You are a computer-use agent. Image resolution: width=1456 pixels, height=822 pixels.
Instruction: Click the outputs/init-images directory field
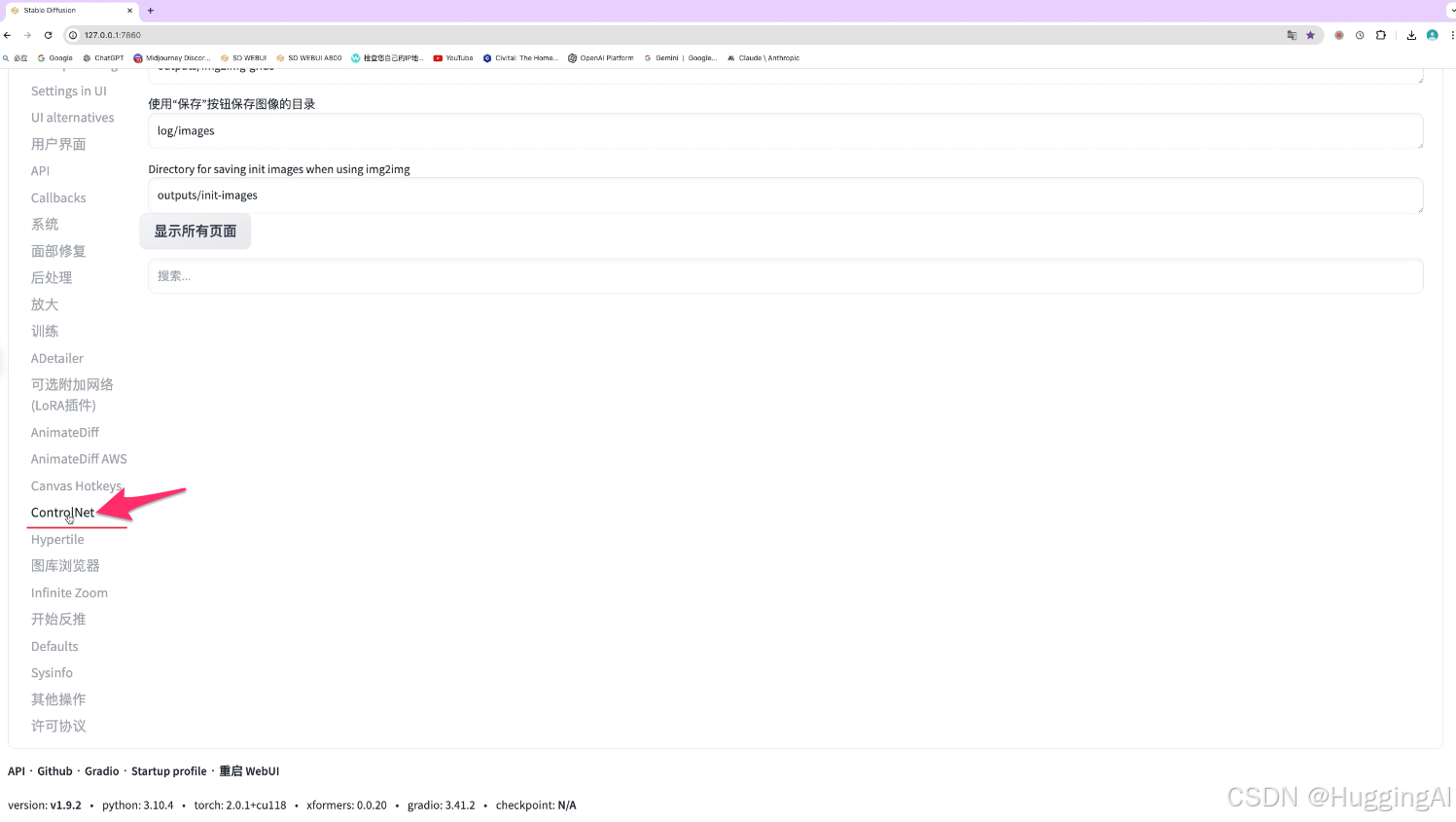pos(786,196)
